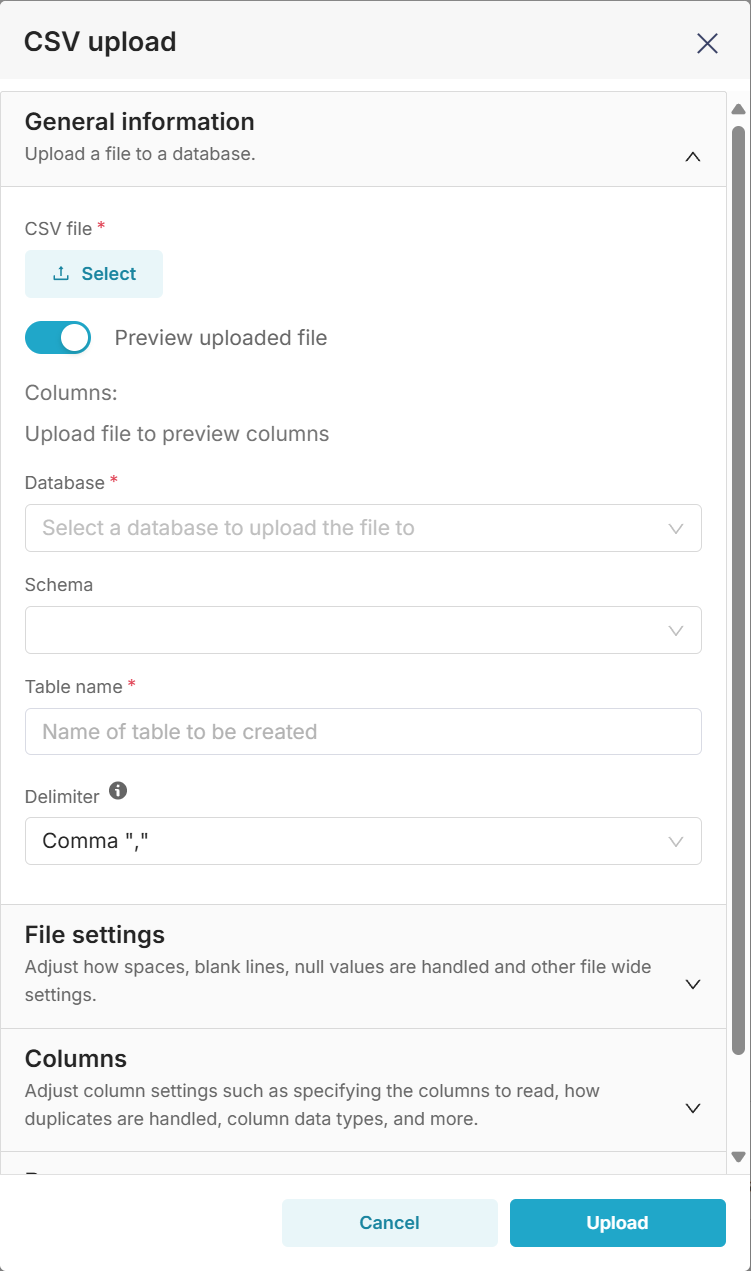Expand the Columns settings section
The image size is (751, 1271).
pos(692,1108)
